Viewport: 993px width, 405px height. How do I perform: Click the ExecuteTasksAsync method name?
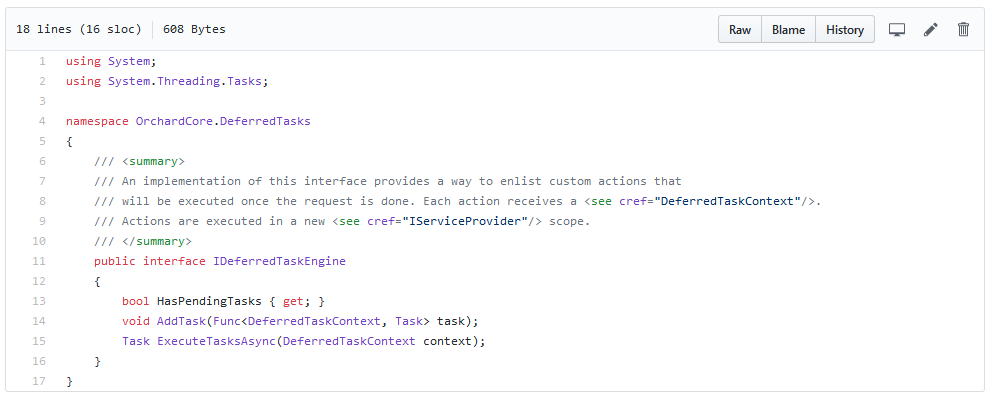click(x=216, y=341)
